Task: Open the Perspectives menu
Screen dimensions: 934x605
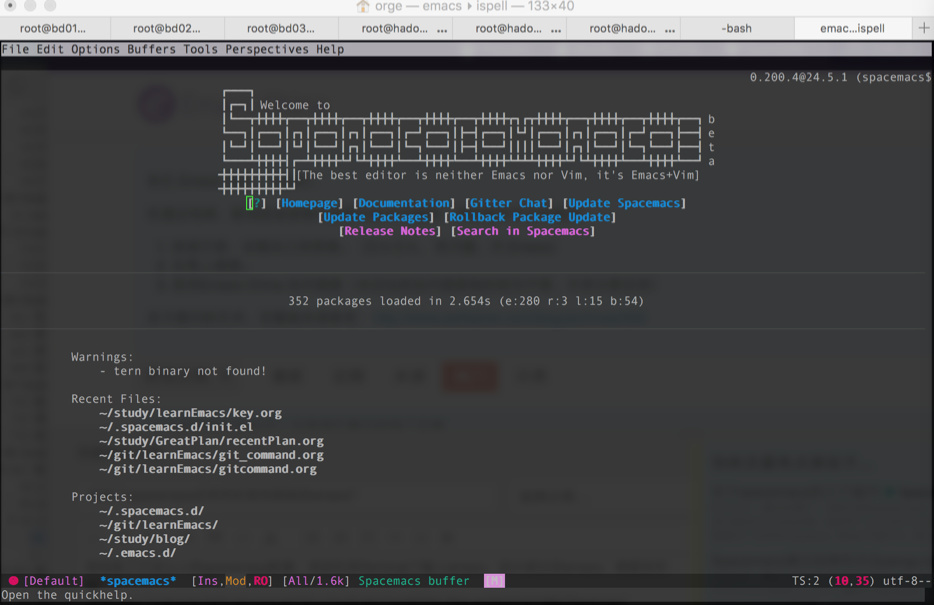Action: (x=267, y=49)
